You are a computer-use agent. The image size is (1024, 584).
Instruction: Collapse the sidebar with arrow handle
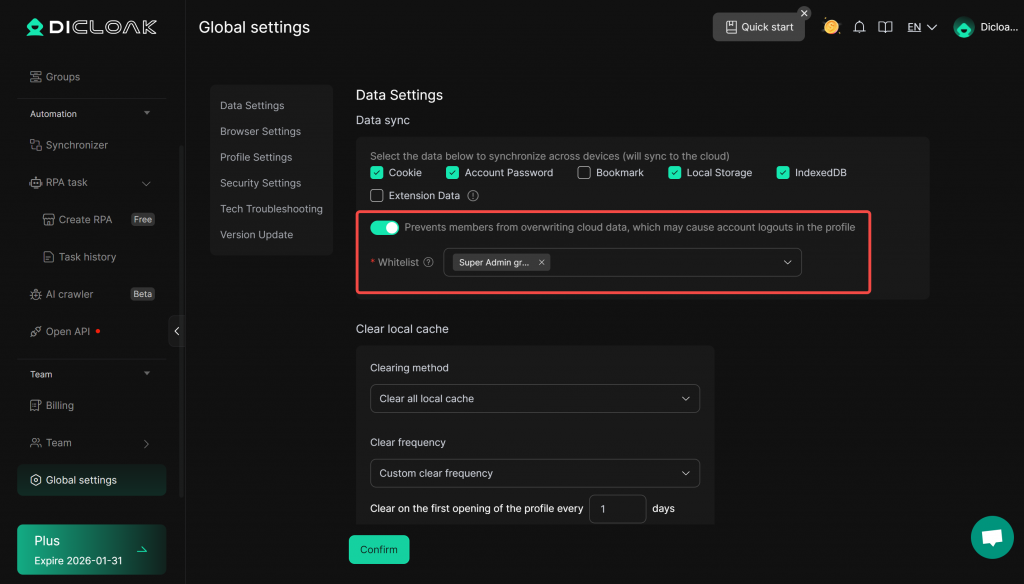click(177, 331)
